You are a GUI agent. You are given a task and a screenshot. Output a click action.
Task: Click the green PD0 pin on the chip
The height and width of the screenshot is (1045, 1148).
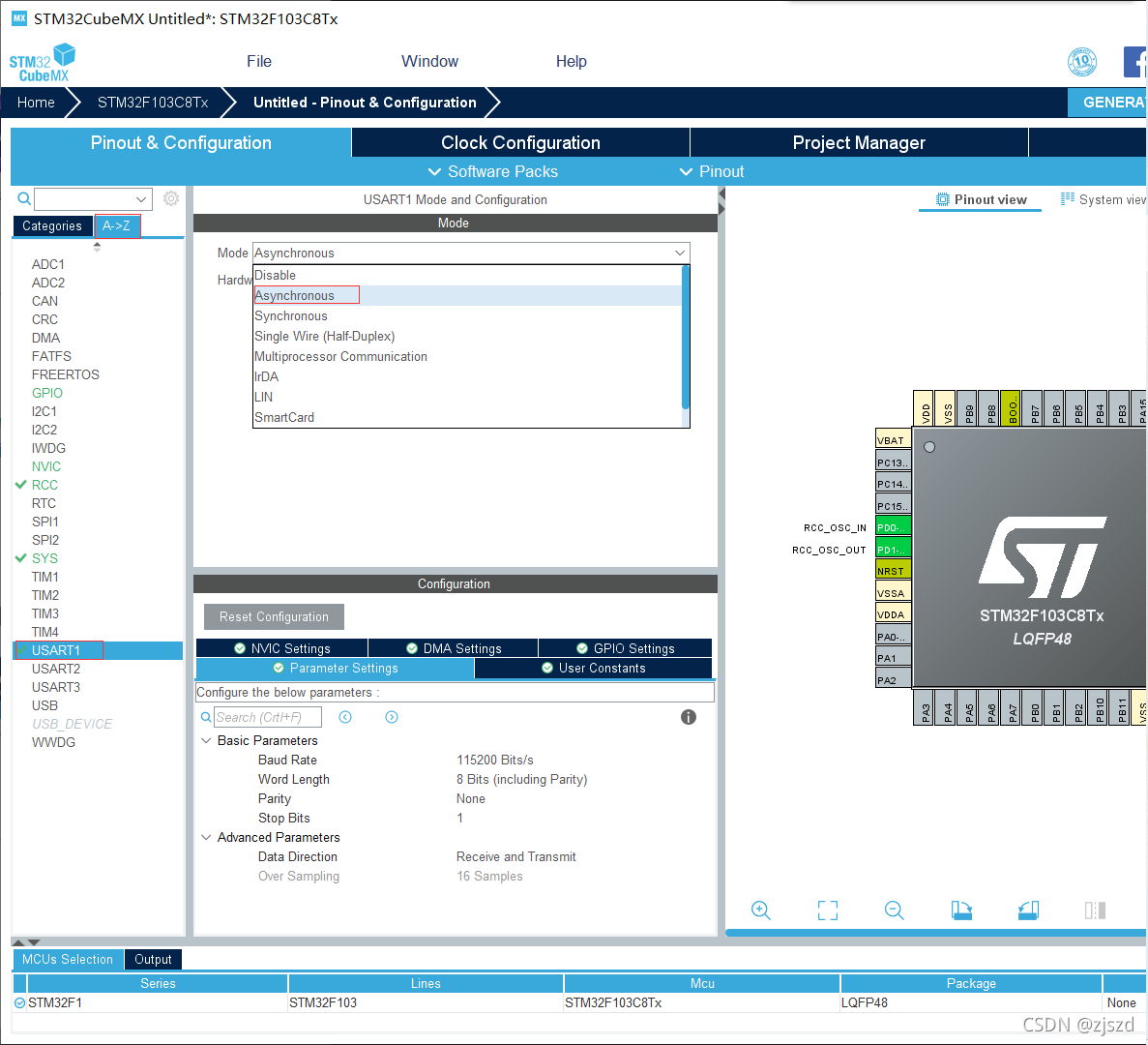pyautogui.click(x=894, y=527)
